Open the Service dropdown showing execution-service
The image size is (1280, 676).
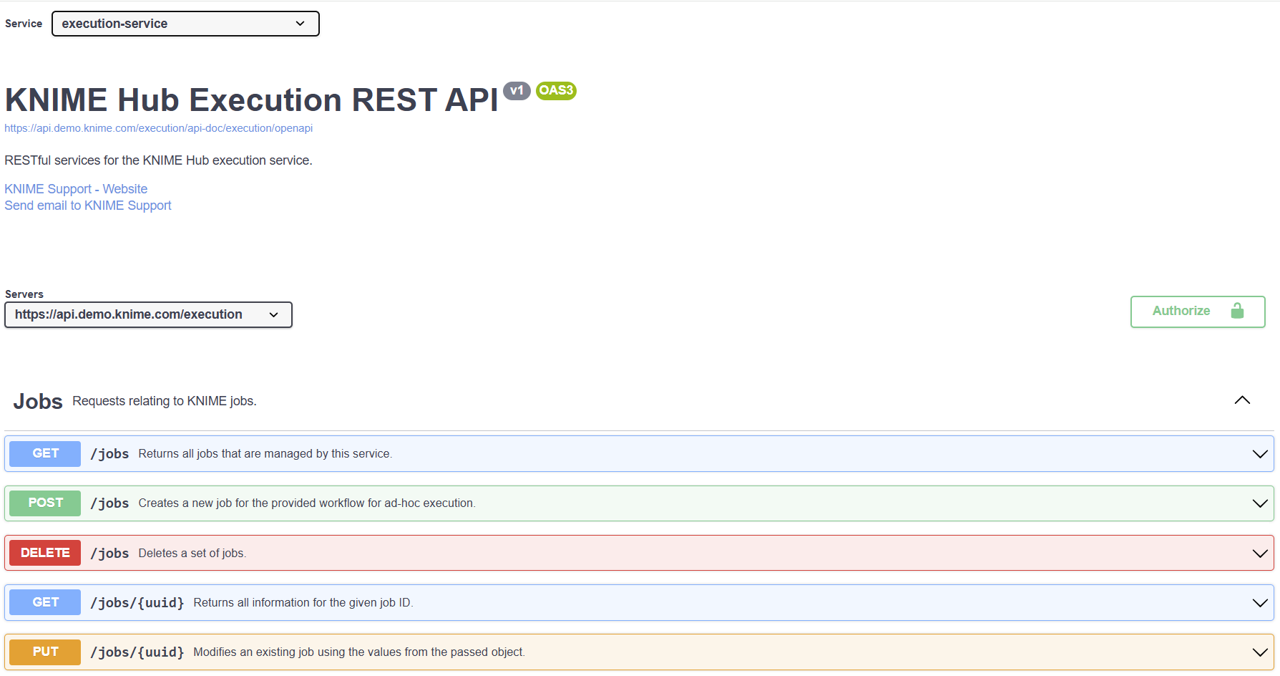click(185, 23)
